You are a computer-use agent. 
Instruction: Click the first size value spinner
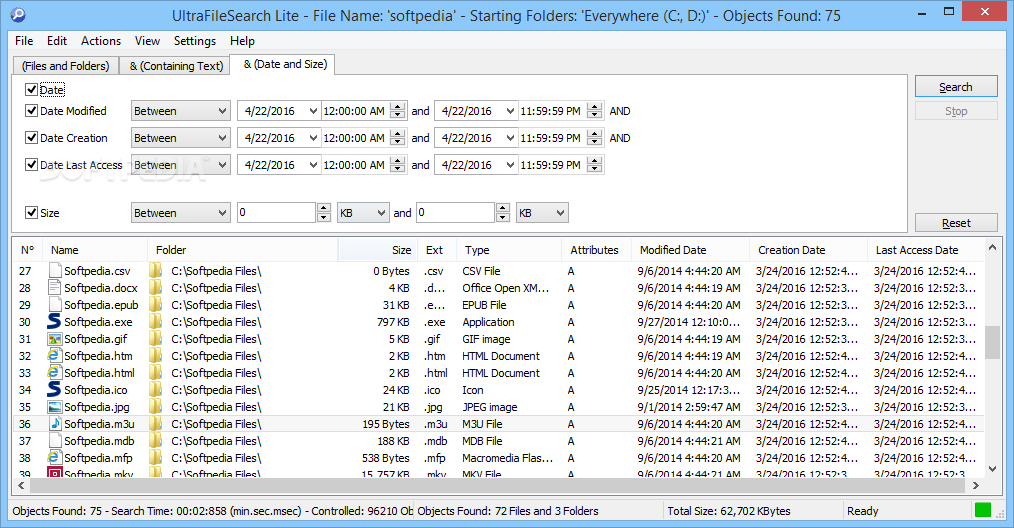click(324, 213)
